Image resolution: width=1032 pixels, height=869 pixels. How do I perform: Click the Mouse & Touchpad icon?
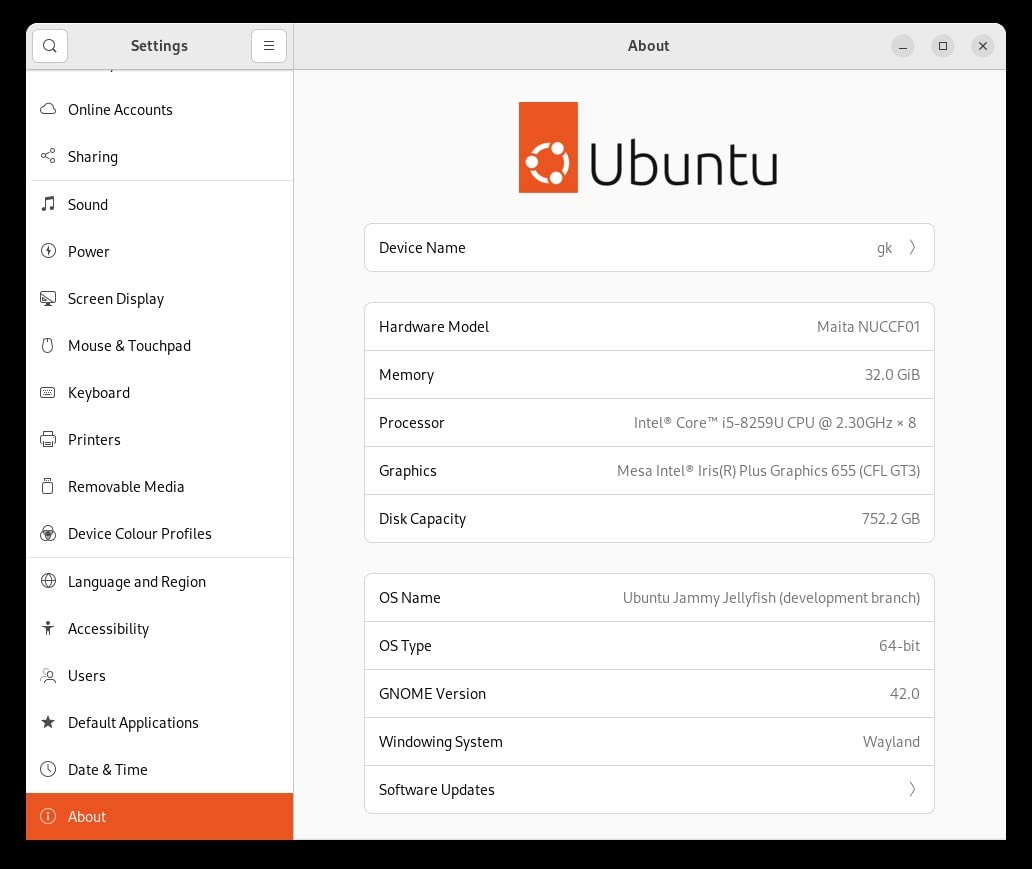[48, 346]
